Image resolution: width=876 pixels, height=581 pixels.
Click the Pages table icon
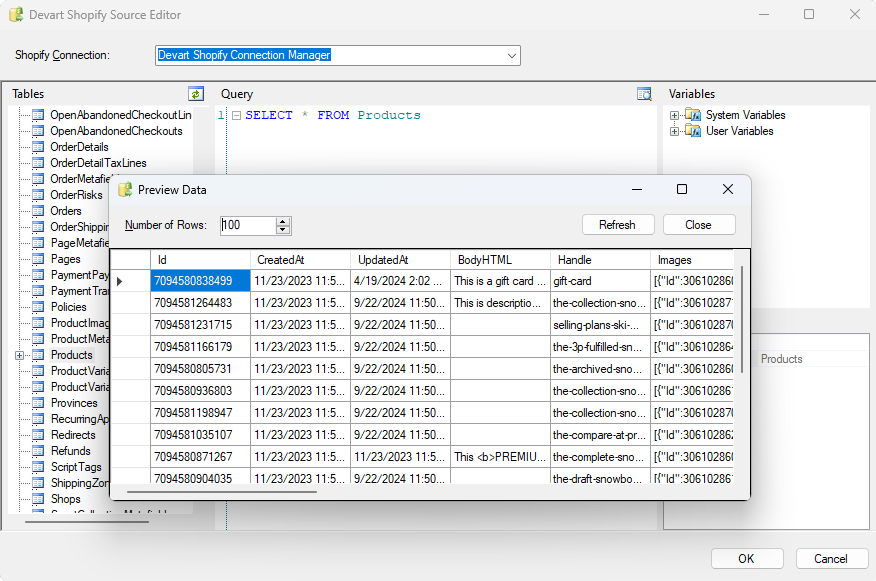39,259
